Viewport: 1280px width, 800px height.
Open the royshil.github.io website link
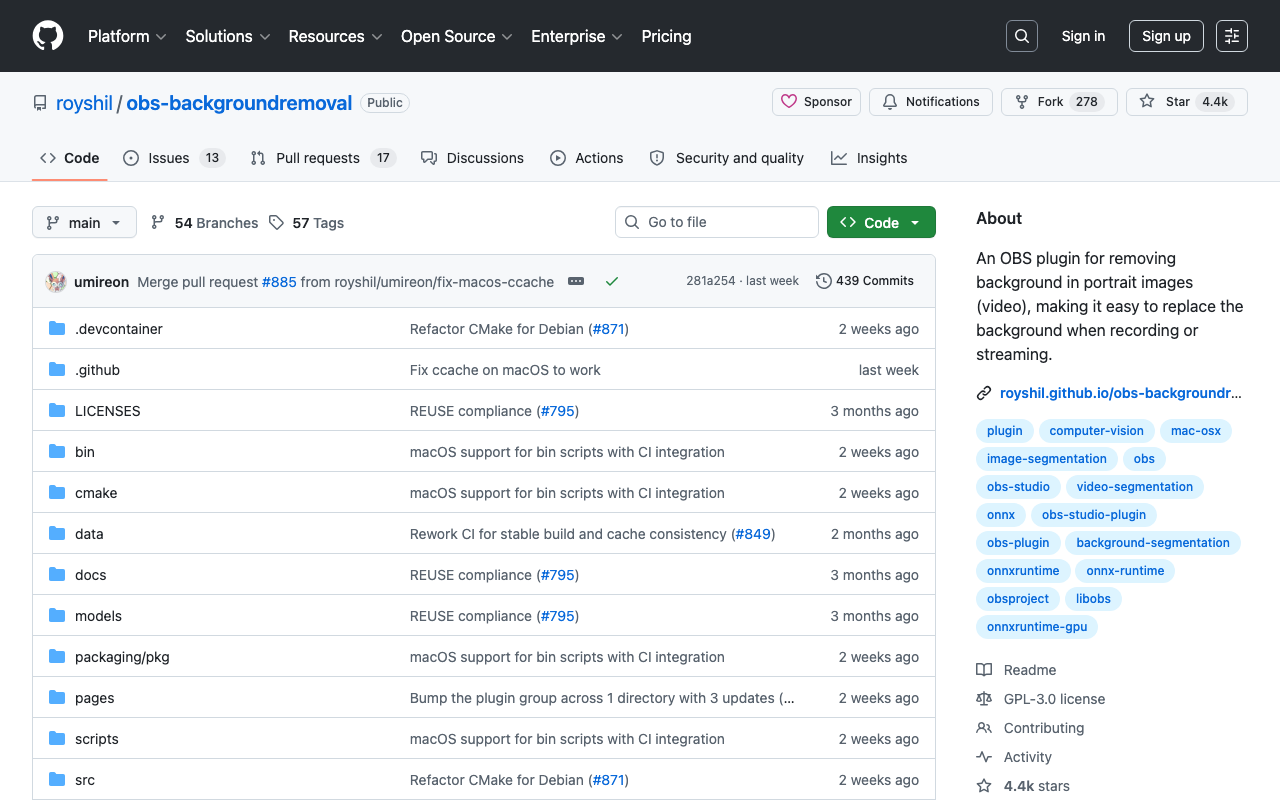pos(1121,393)
